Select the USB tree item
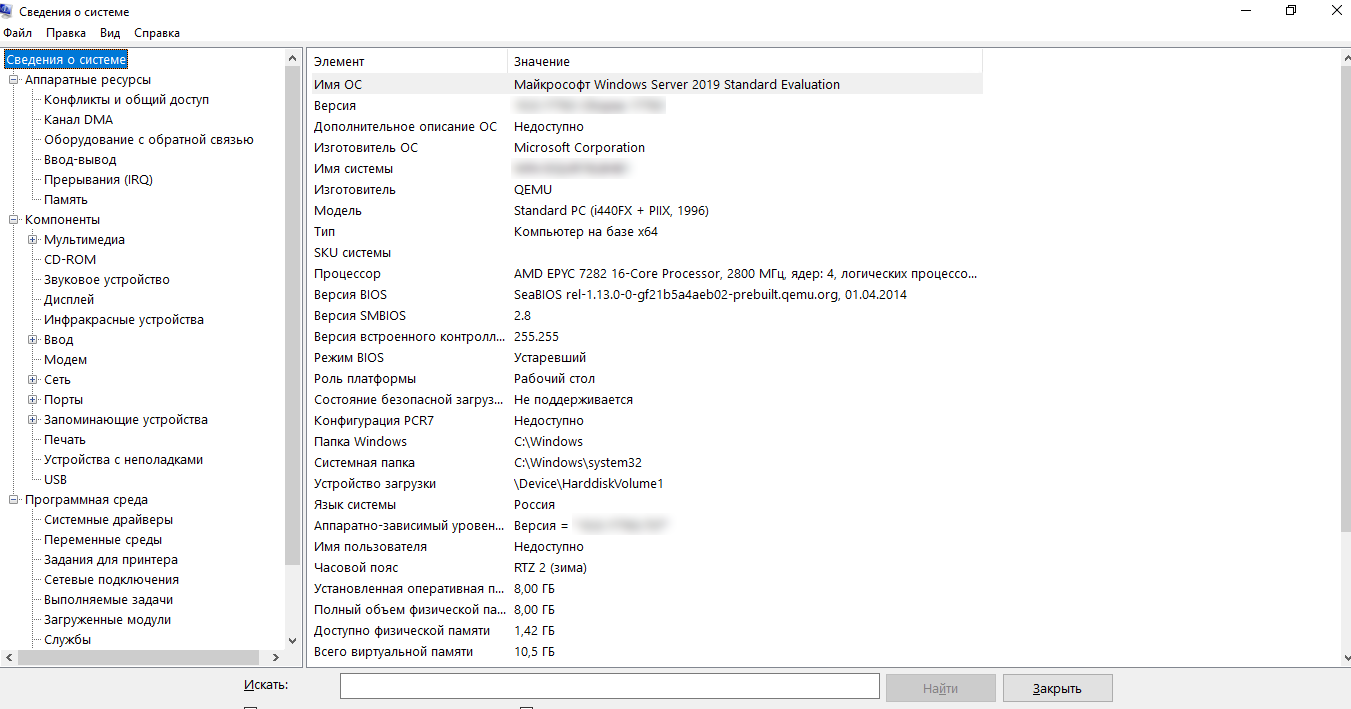The width and height of the screenshot is (1351, 709). click(56, 480)
